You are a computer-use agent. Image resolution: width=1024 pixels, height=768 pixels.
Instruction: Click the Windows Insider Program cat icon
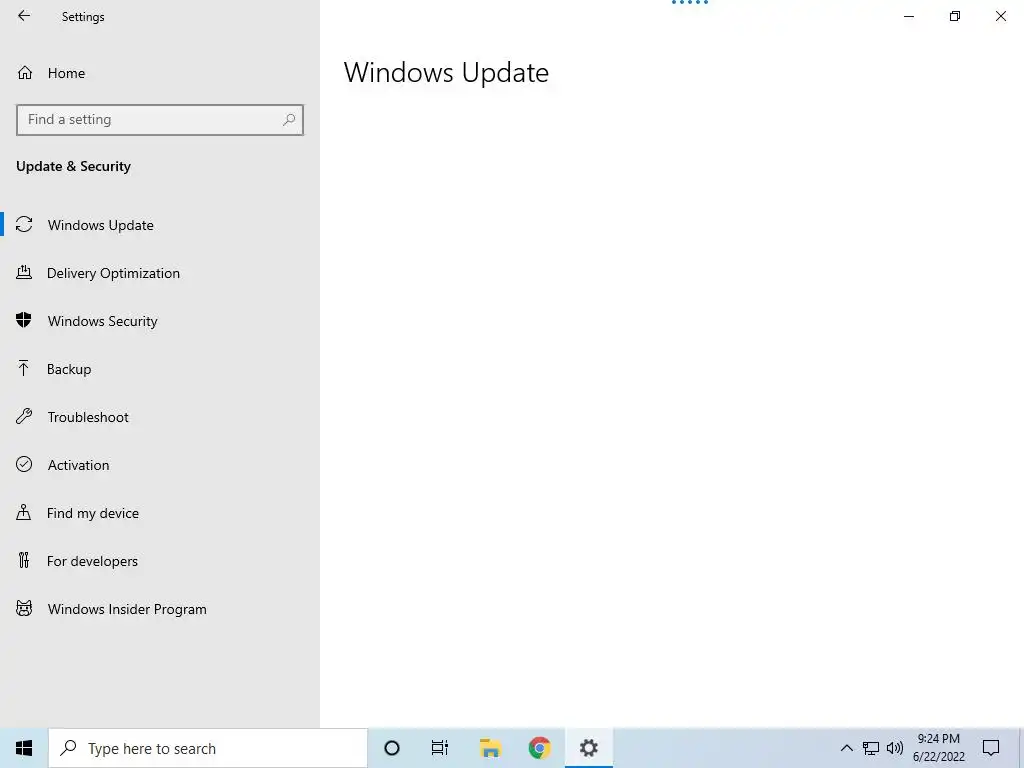point(24,609)
